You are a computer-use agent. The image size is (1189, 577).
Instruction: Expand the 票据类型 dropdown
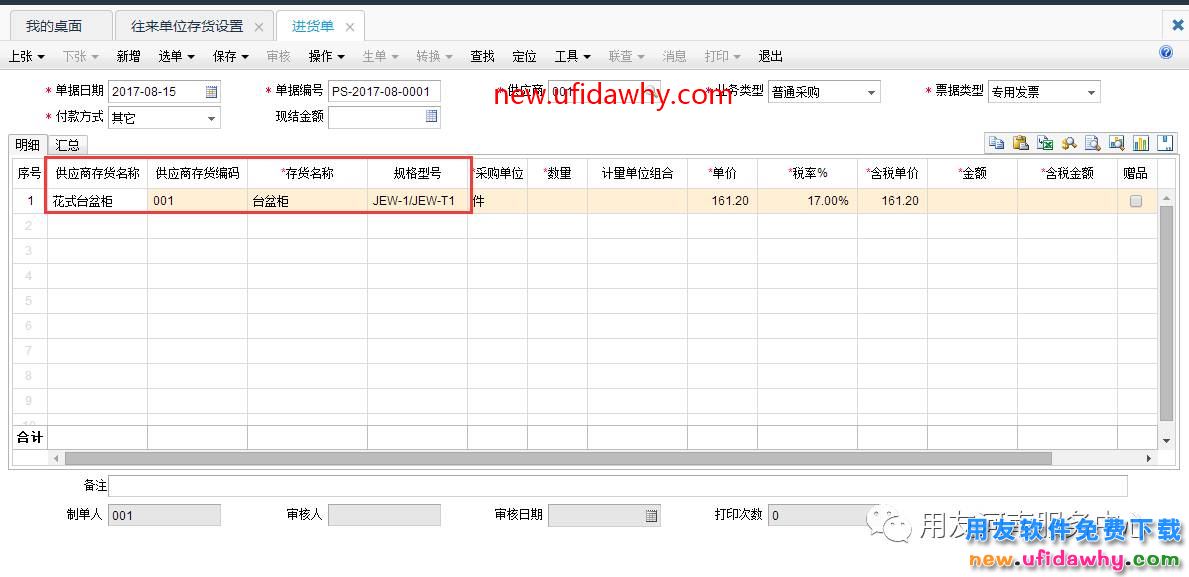[1091, 92]
